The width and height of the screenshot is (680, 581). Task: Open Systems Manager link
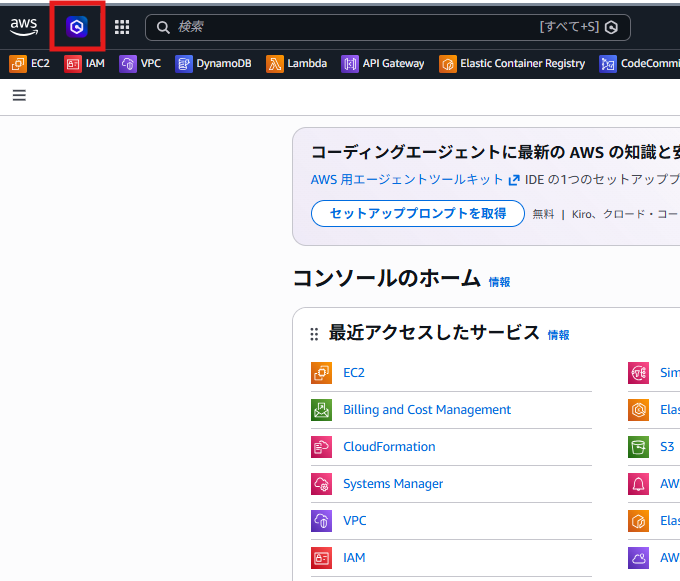click(x=393, y=484)
